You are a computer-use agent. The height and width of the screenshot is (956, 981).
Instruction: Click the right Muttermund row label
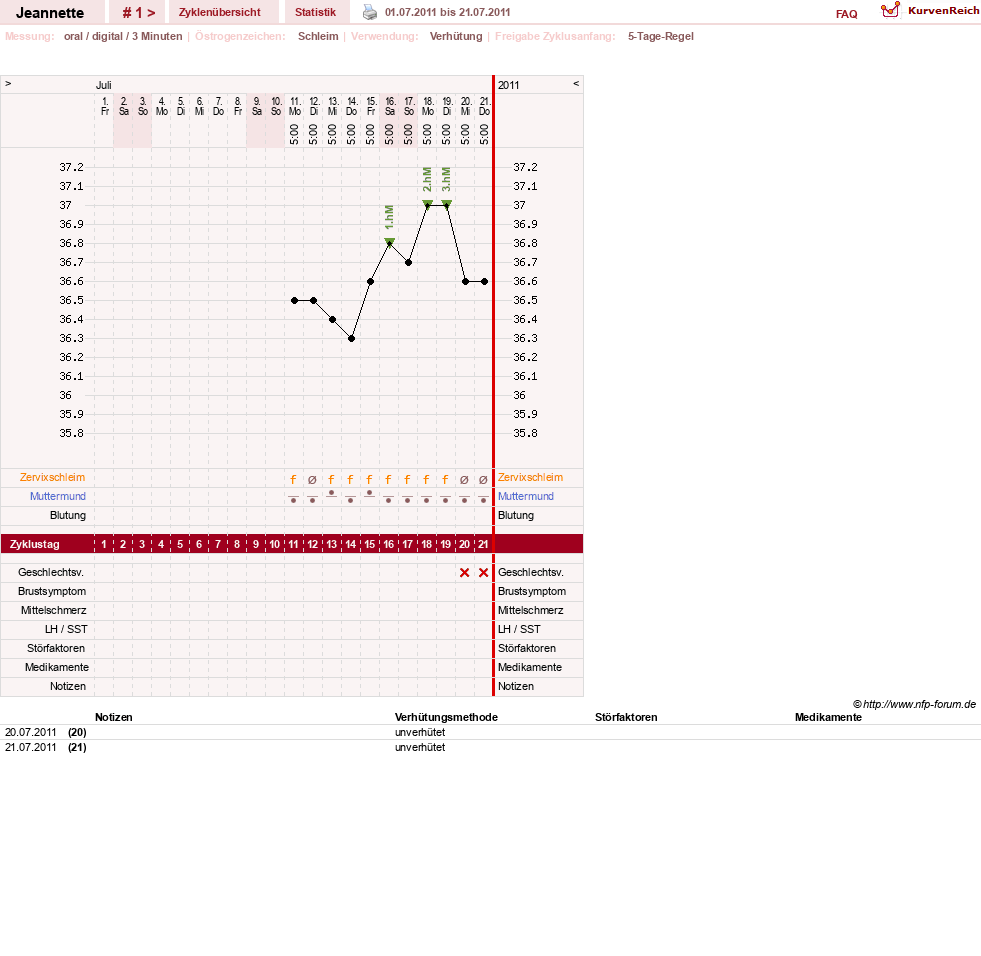point(526,496)
